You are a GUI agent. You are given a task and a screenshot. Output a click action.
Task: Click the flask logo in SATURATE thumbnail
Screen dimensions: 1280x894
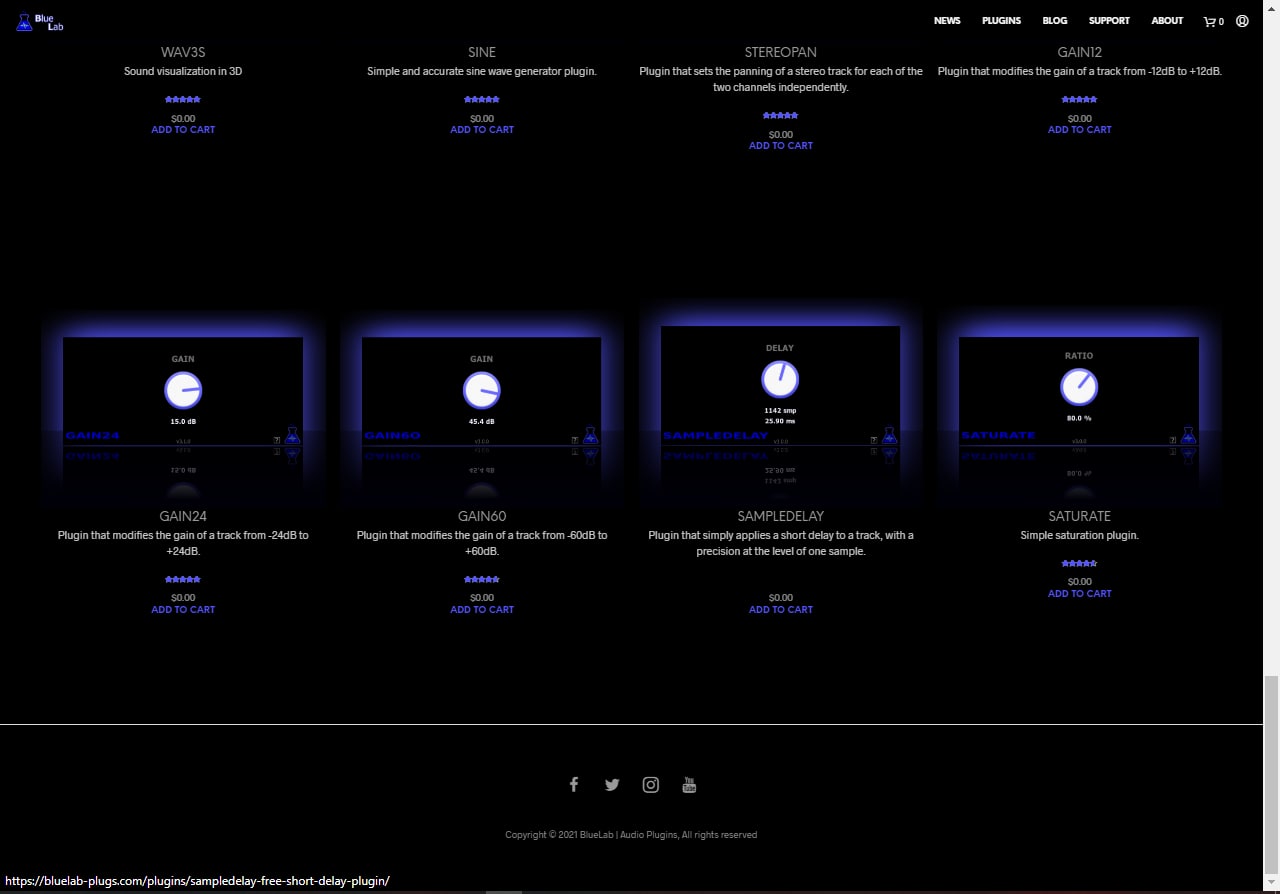pos(1188,436)
